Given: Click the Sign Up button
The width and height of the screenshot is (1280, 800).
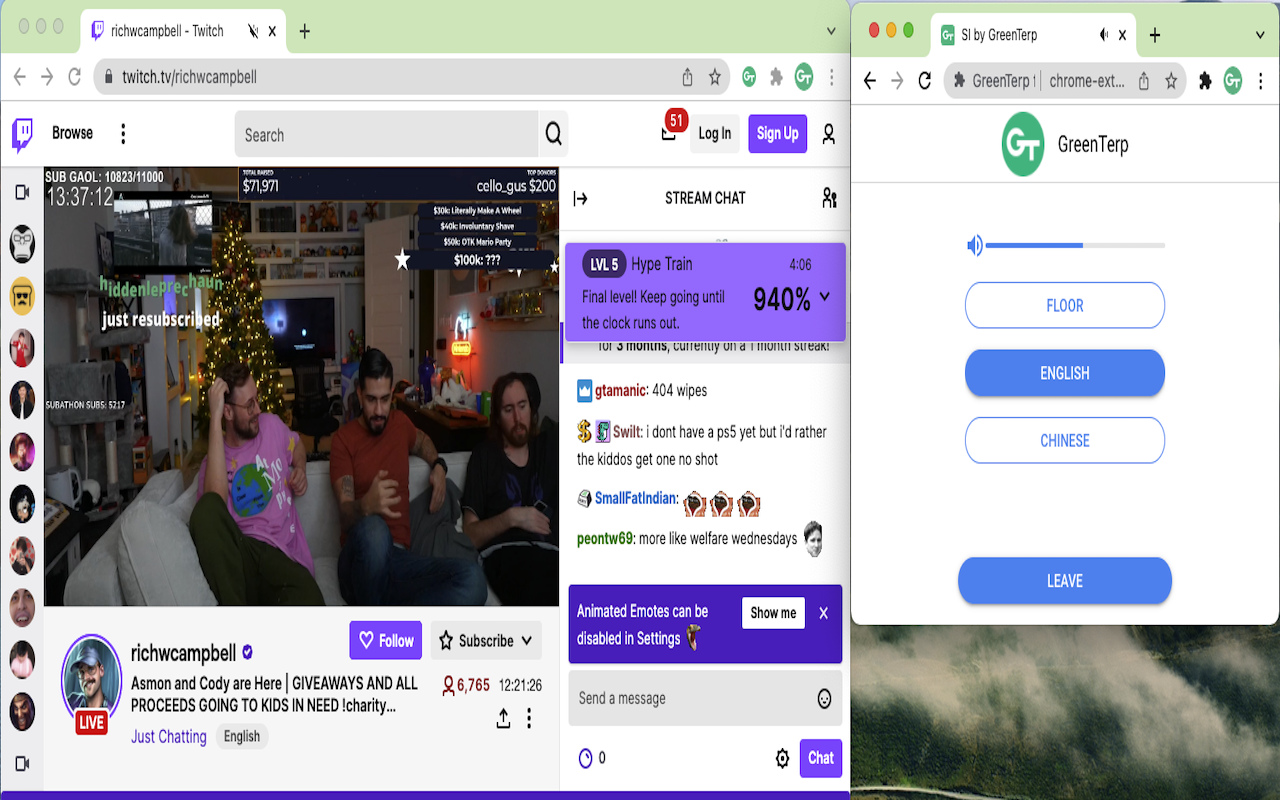Looking at the screenshot, I should pyautogui.click(x=777, y=134).
